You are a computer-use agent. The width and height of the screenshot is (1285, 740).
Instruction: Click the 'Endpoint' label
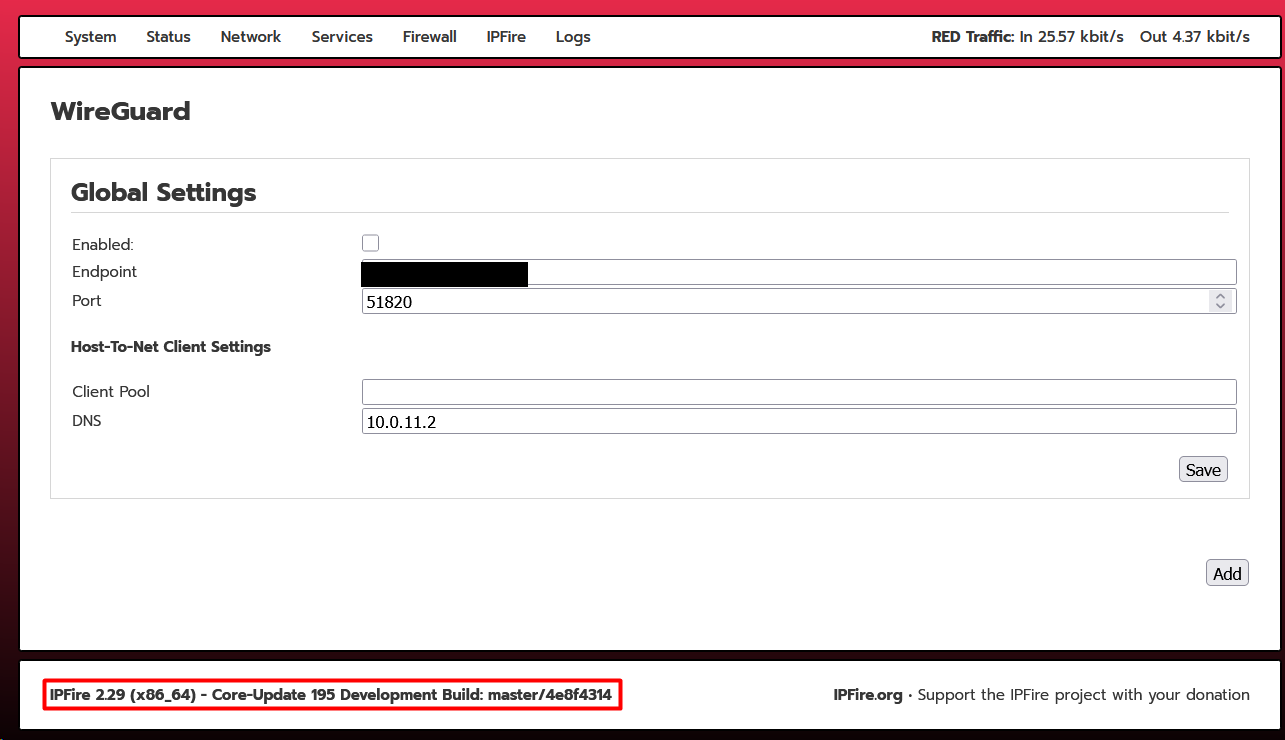105,272
